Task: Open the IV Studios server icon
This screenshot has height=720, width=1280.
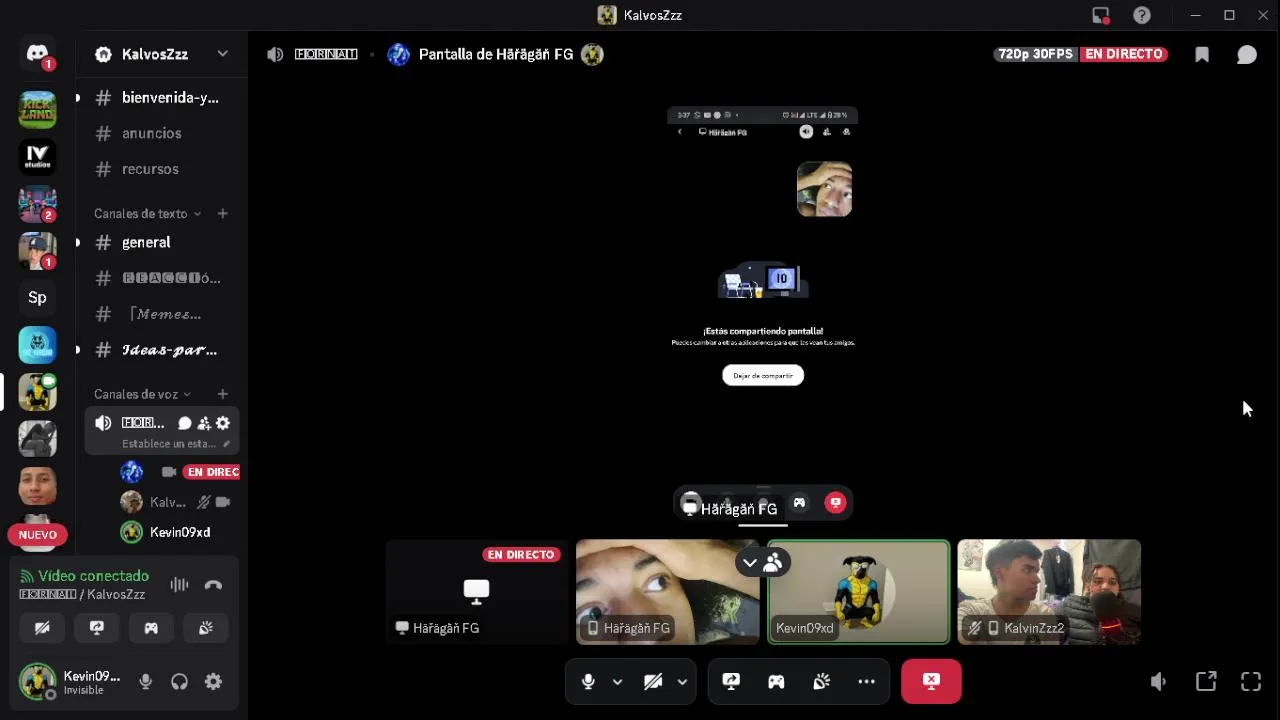Action: [x=37, y=157]
